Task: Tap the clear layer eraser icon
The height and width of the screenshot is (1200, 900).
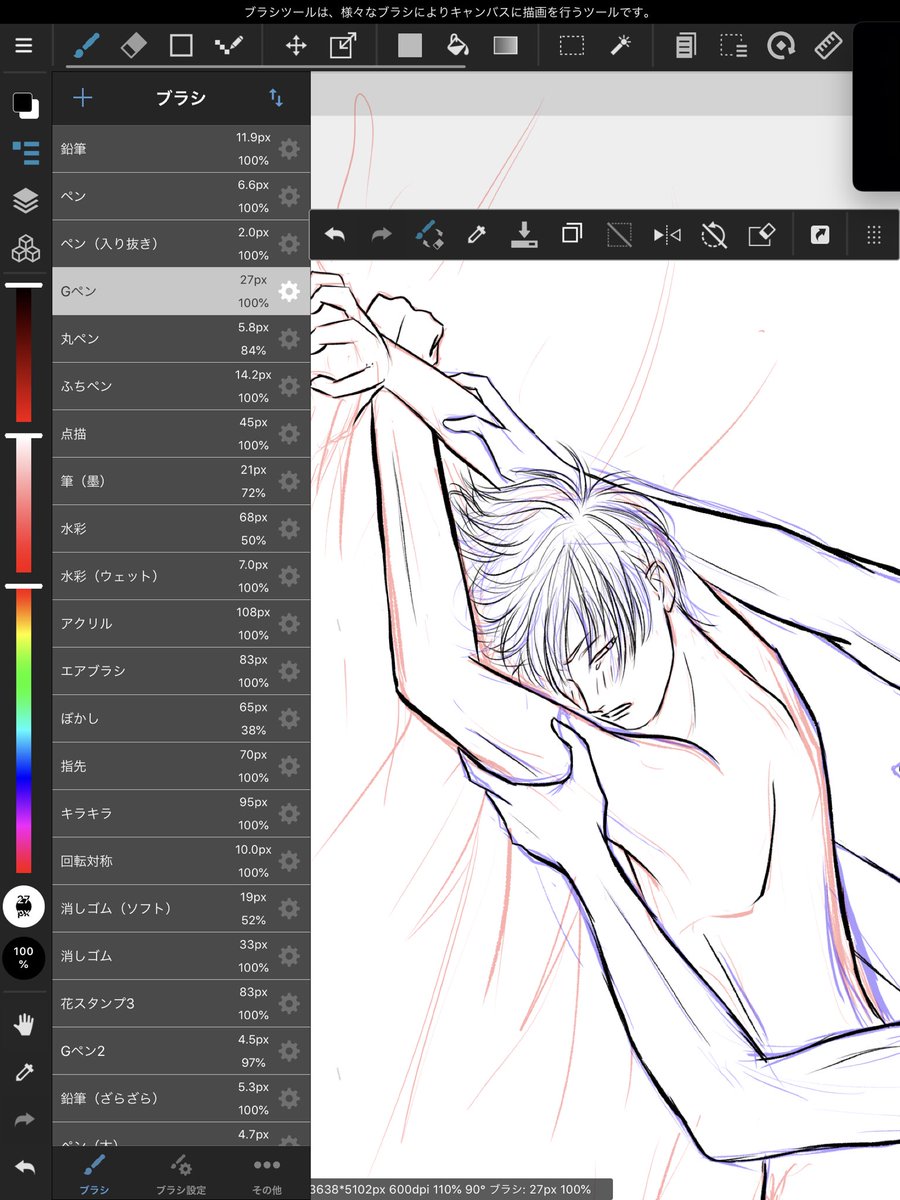Action: [762, 235]
